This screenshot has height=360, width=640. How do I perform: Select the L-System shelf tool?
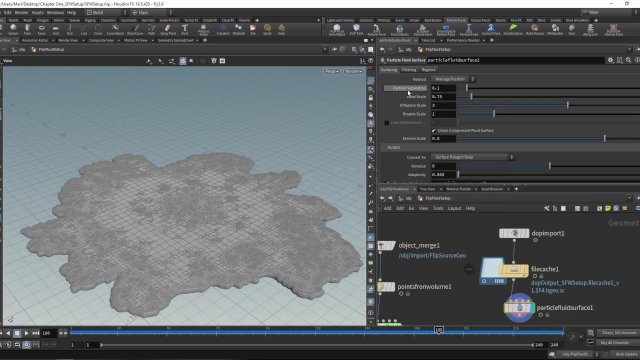223,29
